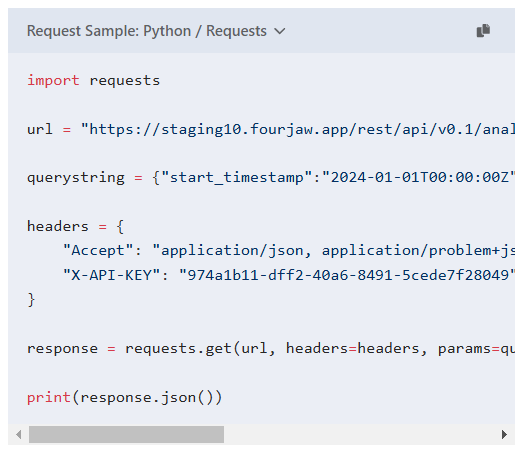This screenshot has width=518, height=449.
Task: Click the print(response.json()) statement
Action: point(124,397)
